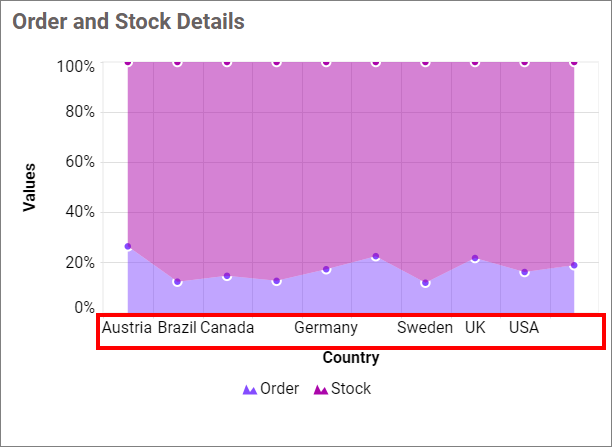Toggle the Stock series legend label
612x447 pixels.
tap(350, 389)
